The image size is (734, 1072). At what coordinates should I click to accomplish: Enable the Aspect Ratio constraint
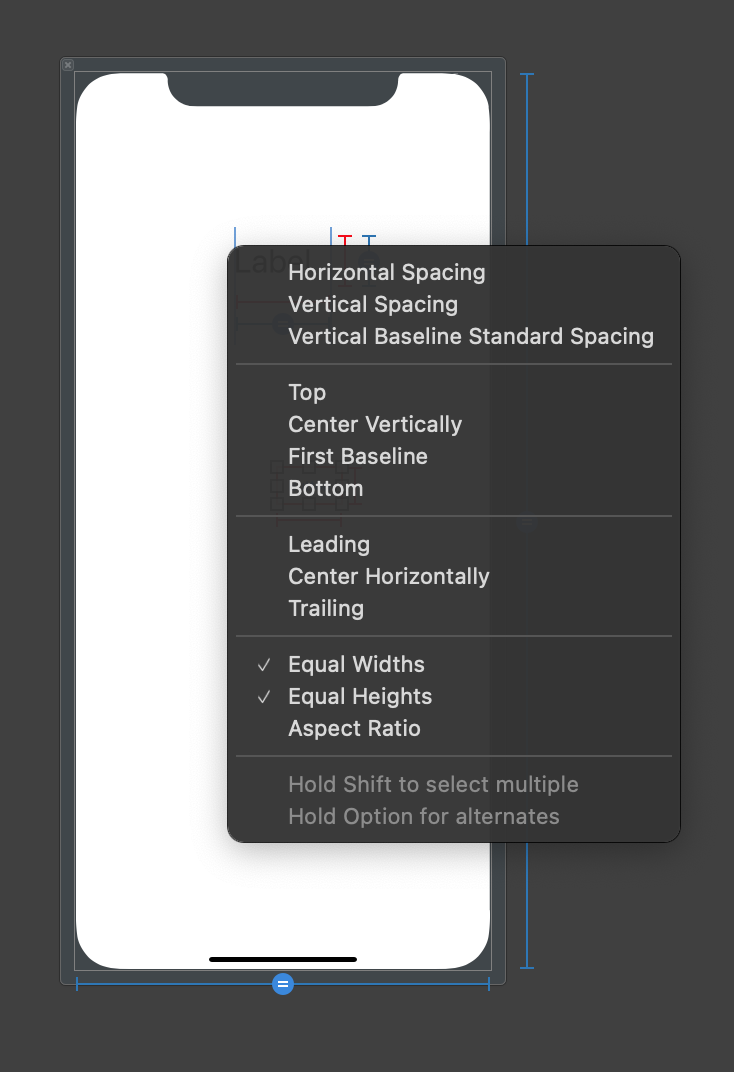(354, 728)
